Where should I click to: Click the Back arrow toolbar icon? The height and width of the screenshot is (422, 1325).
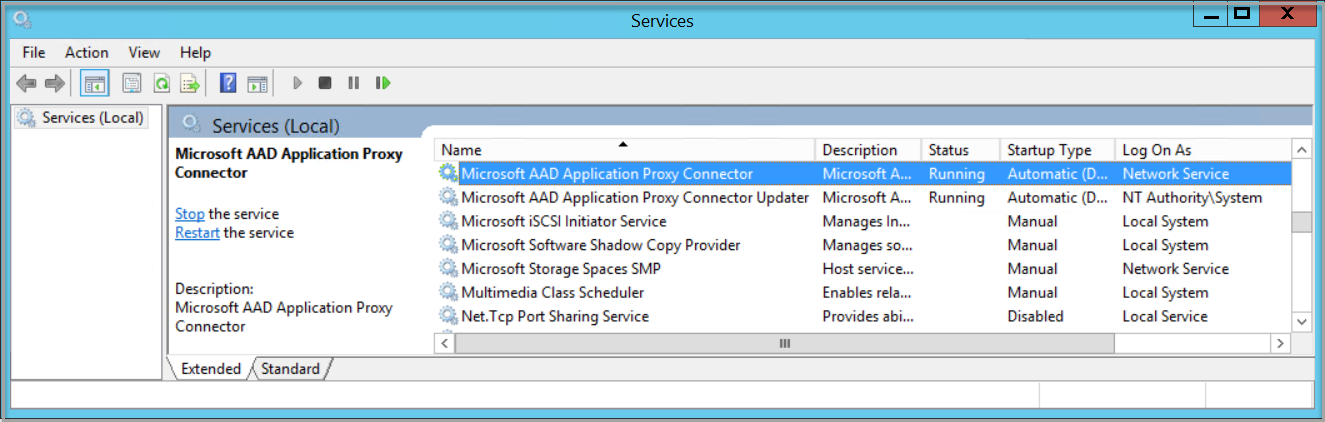coord(26,83)
